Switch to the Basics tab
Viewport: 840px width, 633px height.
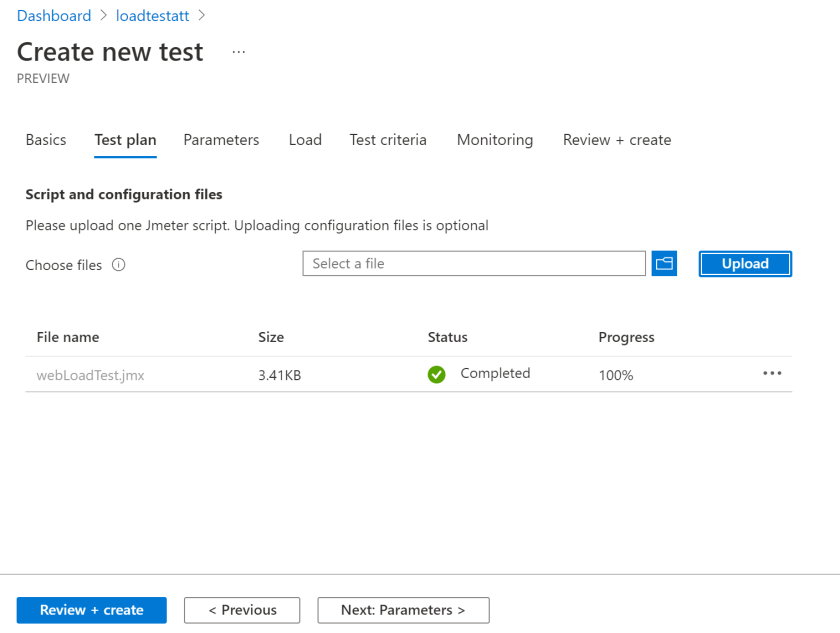(x=46, y=140)
